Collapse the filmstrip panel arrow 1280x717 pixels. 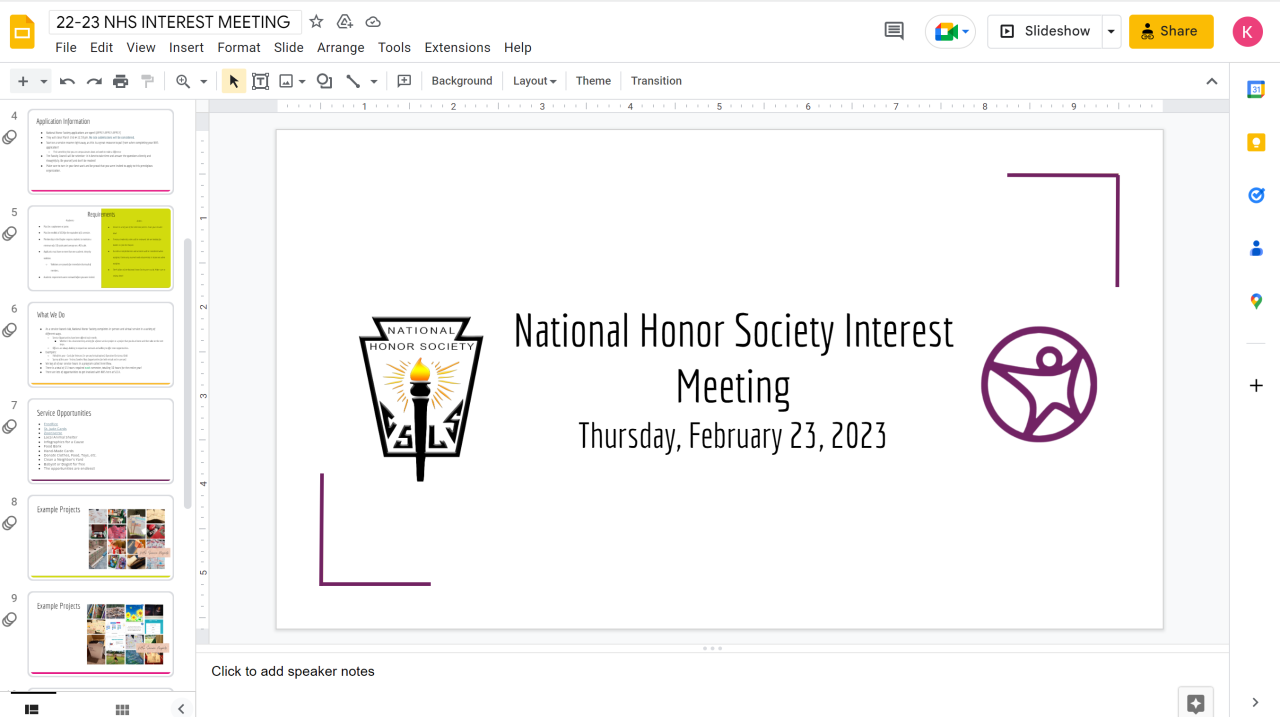click(x=181, y=709)
